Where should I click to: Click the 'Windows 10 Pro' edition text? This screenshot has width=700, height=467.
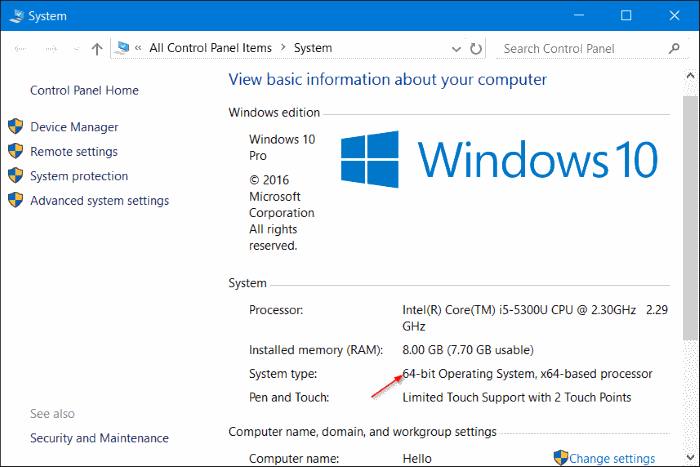282,147
